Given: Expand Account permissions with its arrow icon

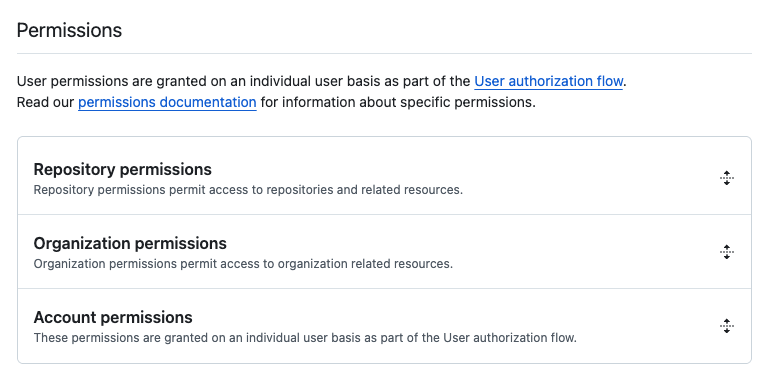Looking at the screenshot, I should (727, 326).
